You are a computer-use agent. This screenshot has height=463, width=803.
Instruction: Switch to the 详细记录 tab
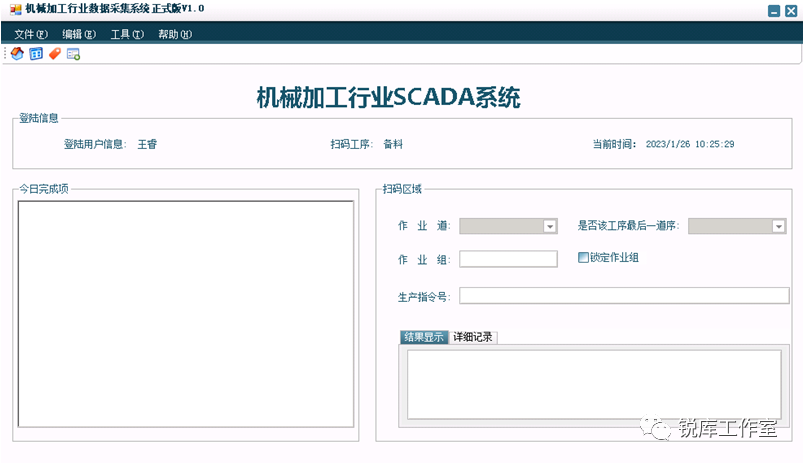(473, 337)
